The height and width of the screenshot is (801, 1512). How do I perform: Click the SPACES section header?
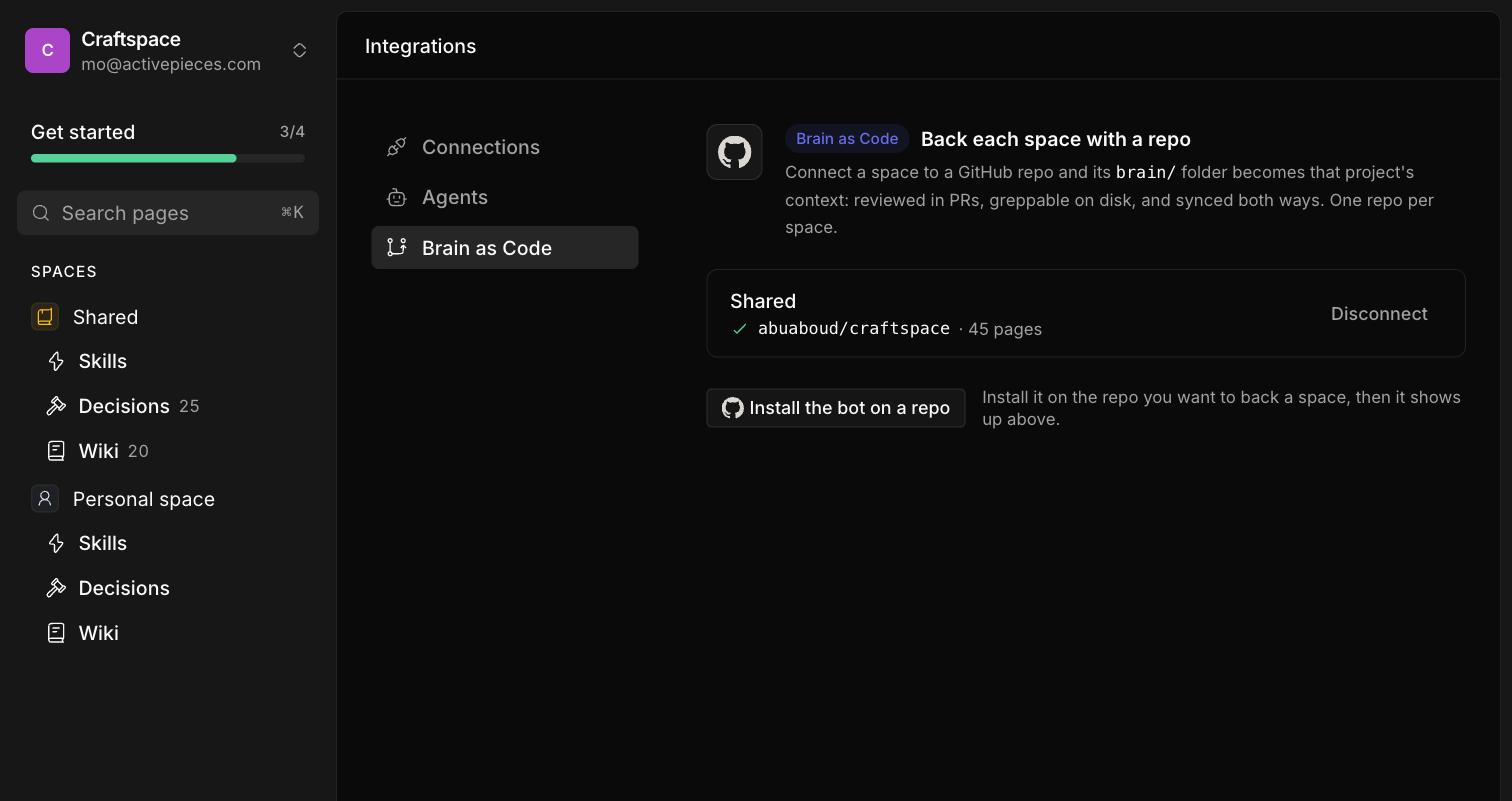[x=64, y=272]
